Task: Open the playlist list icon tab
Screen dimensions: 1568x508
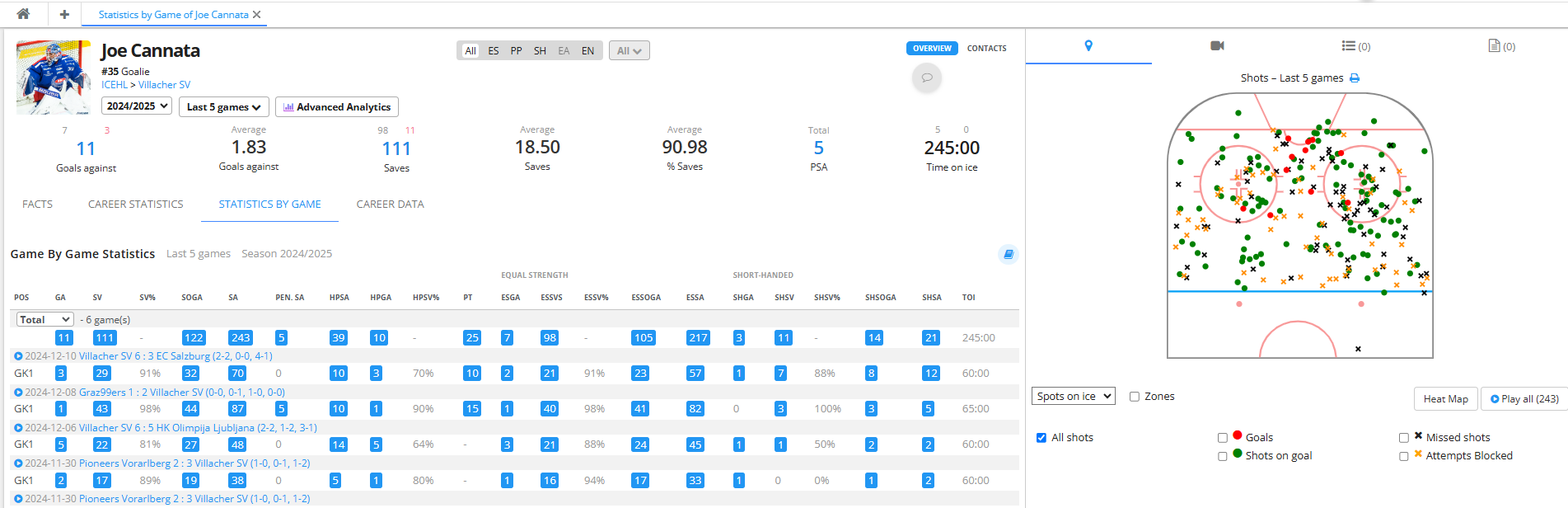Action: tap(1355, 46)
